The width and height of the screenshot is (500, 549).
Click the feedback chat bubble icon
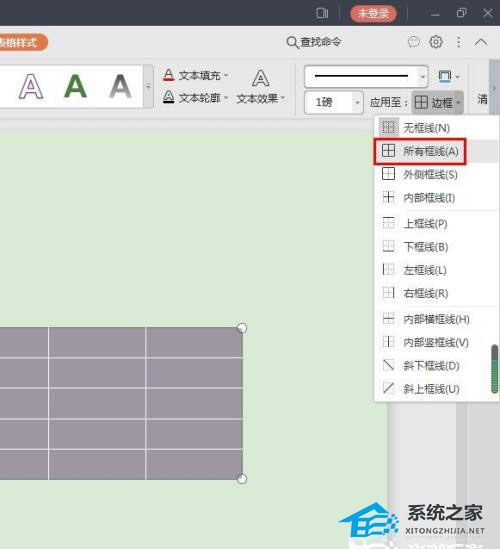point(414,42)
